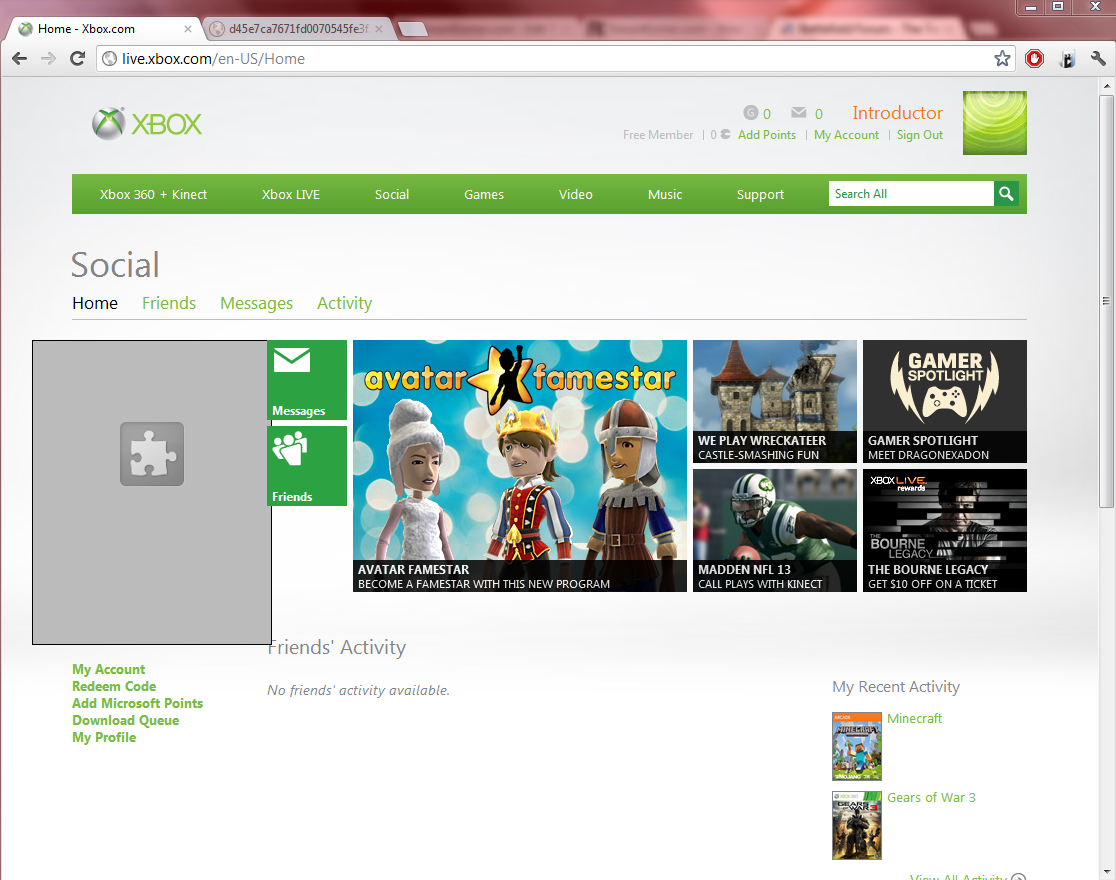This screenshot has height=880, width=1116.
Task: Click the red ad-blocker extension icon
Action: tap(1034, 58)
